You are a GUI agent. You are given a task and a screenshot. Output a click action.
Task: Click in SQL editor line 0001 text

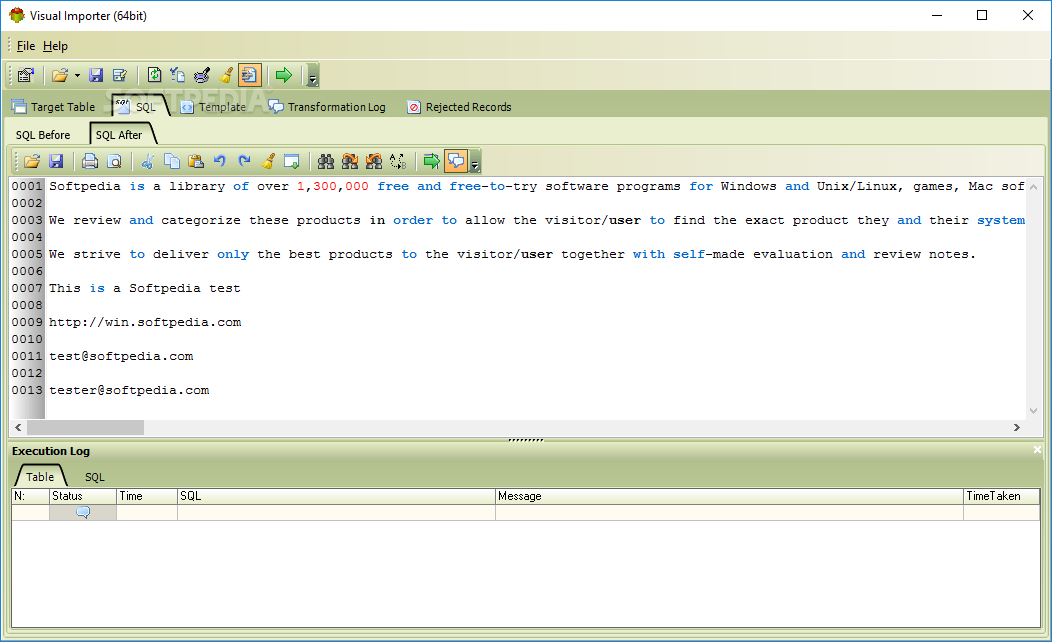535,186
